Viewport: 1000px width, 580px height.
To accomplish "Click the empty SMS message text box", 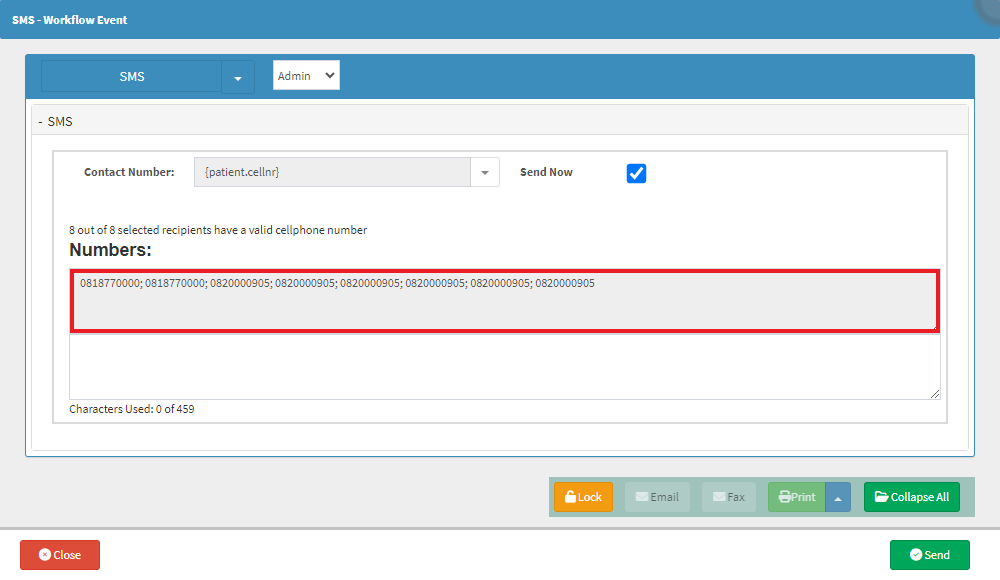I will point(504,367).
